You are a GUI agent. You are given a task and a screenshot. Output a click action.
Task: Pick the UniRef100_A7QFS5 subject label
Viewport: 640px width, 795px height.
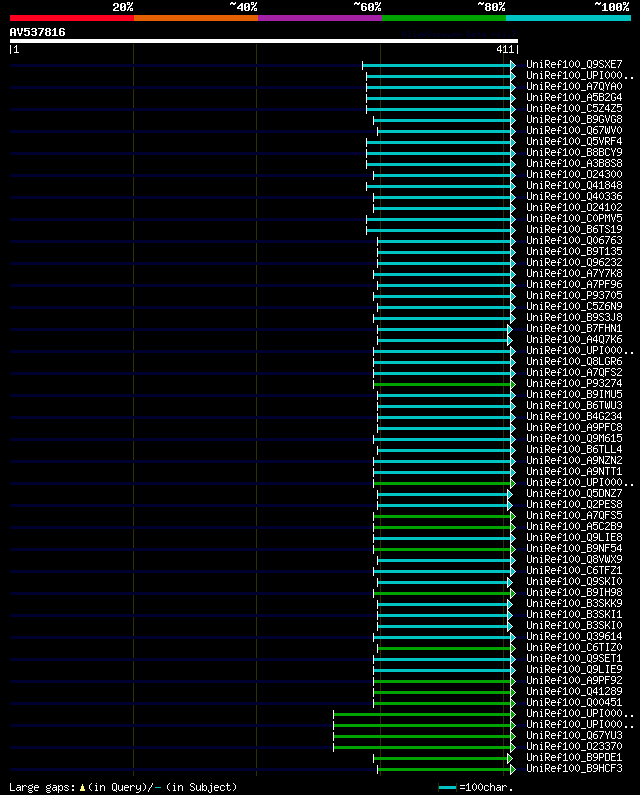click(574, 516)
